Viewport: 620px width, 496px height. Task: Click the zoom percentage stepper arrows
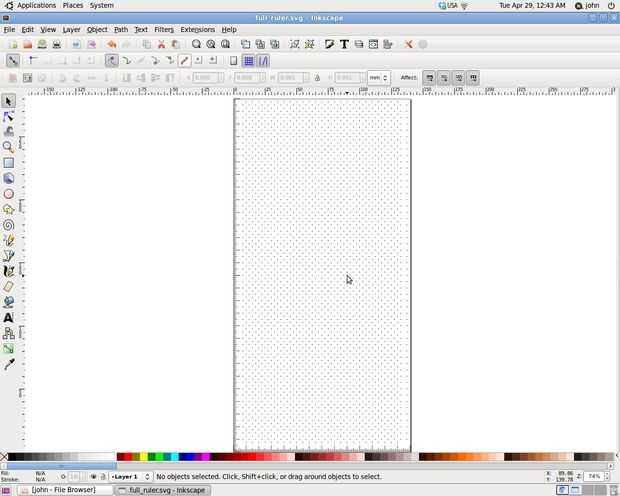tap(607, 476)
